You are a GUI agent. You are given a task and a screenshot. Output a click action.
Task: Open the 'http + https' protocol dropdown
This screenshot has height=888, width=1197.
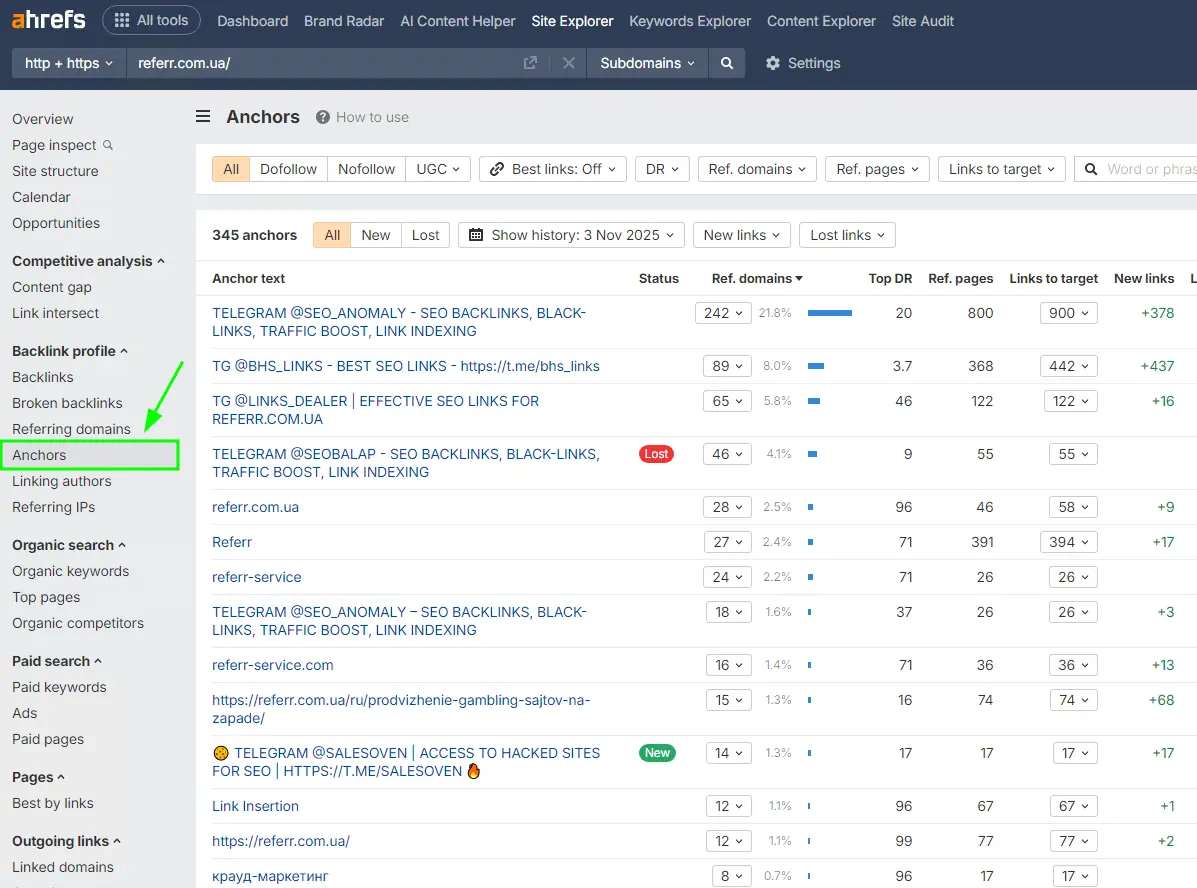(x=67, y=62)
